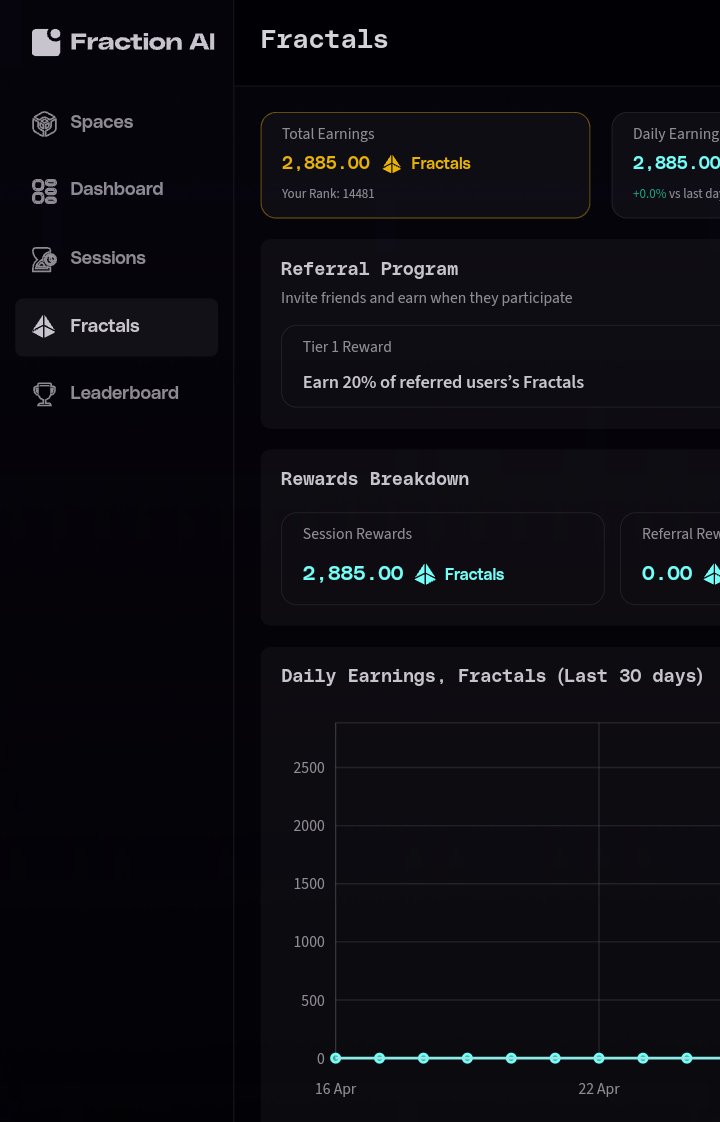
Task: Click the Sessions icon in sidebar
Action: [44, 259]
